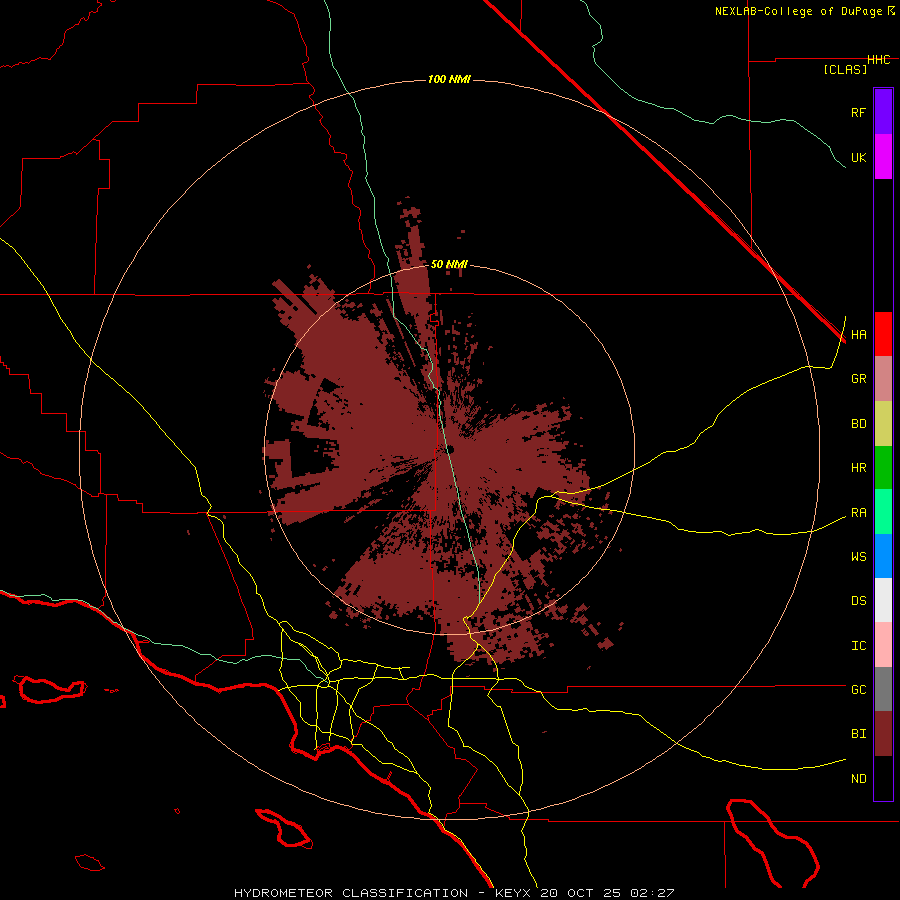
Task: Click the RA light green legend swatch
Action: click(x=883, y=512)
